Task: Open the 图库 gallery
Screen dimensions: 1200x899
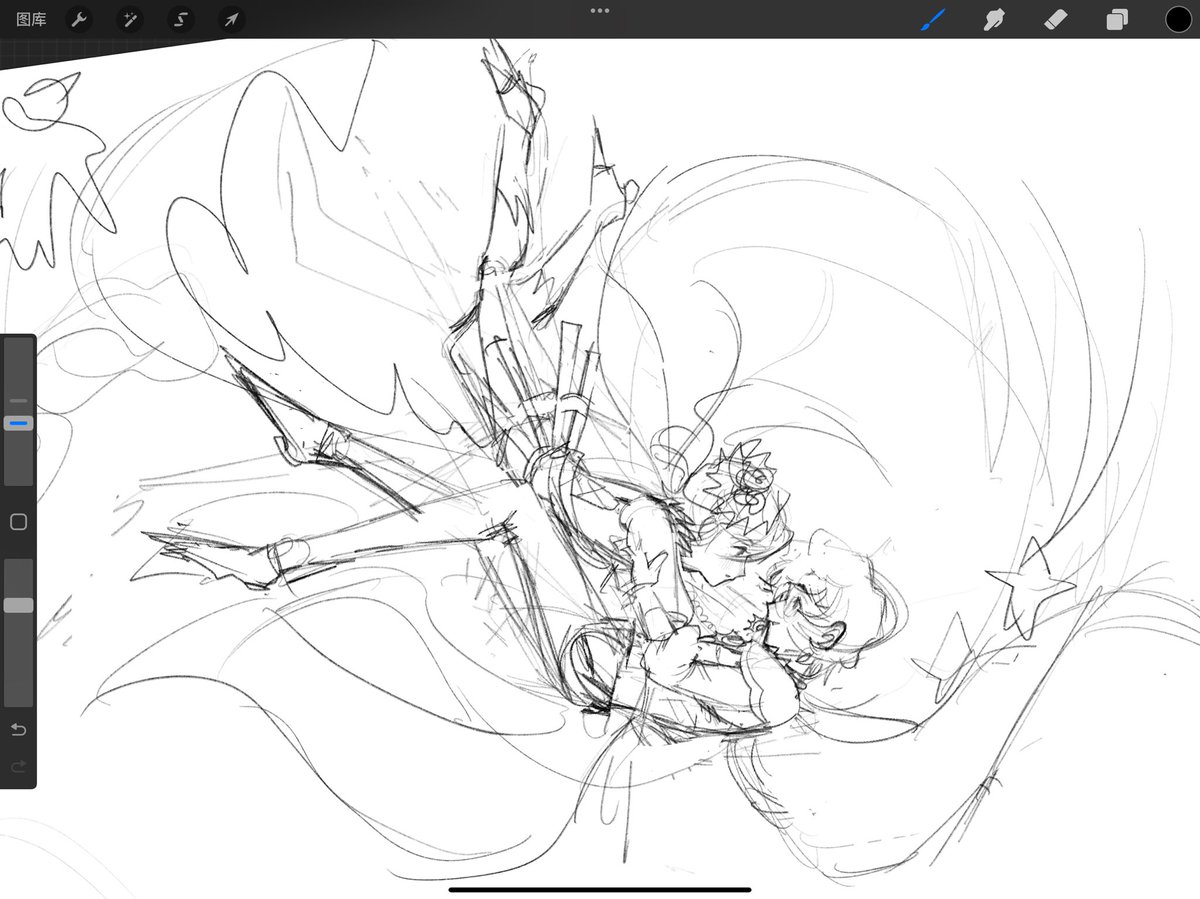Action: [x=31, y=19]
